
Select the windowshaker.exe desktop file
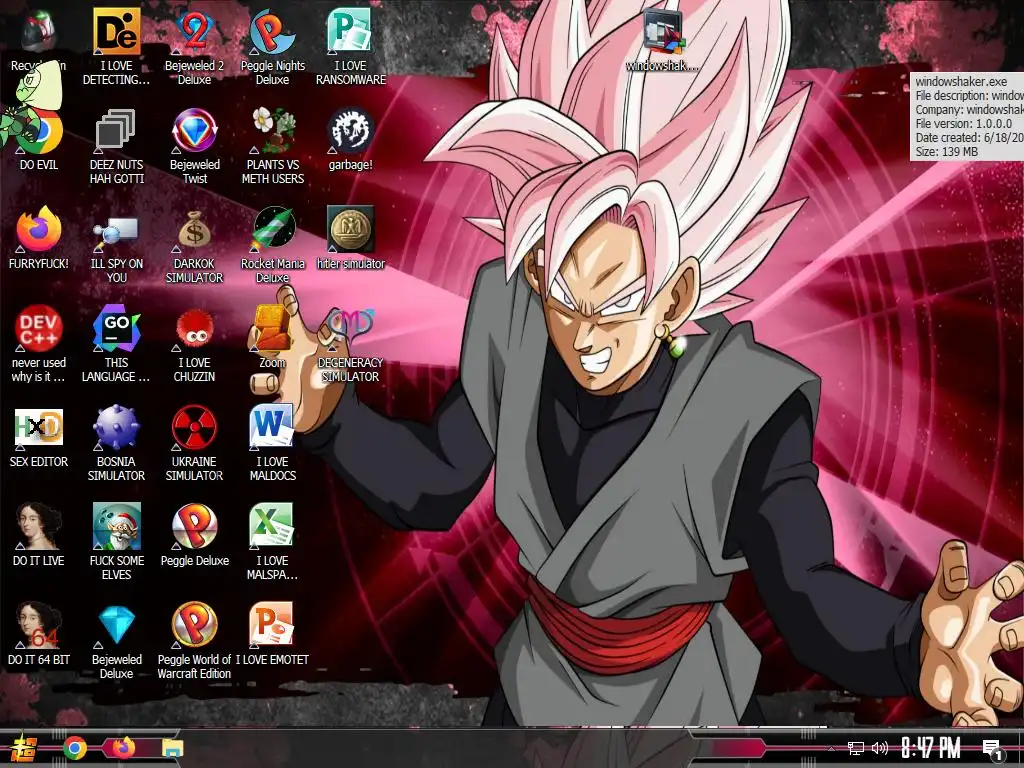662,31
